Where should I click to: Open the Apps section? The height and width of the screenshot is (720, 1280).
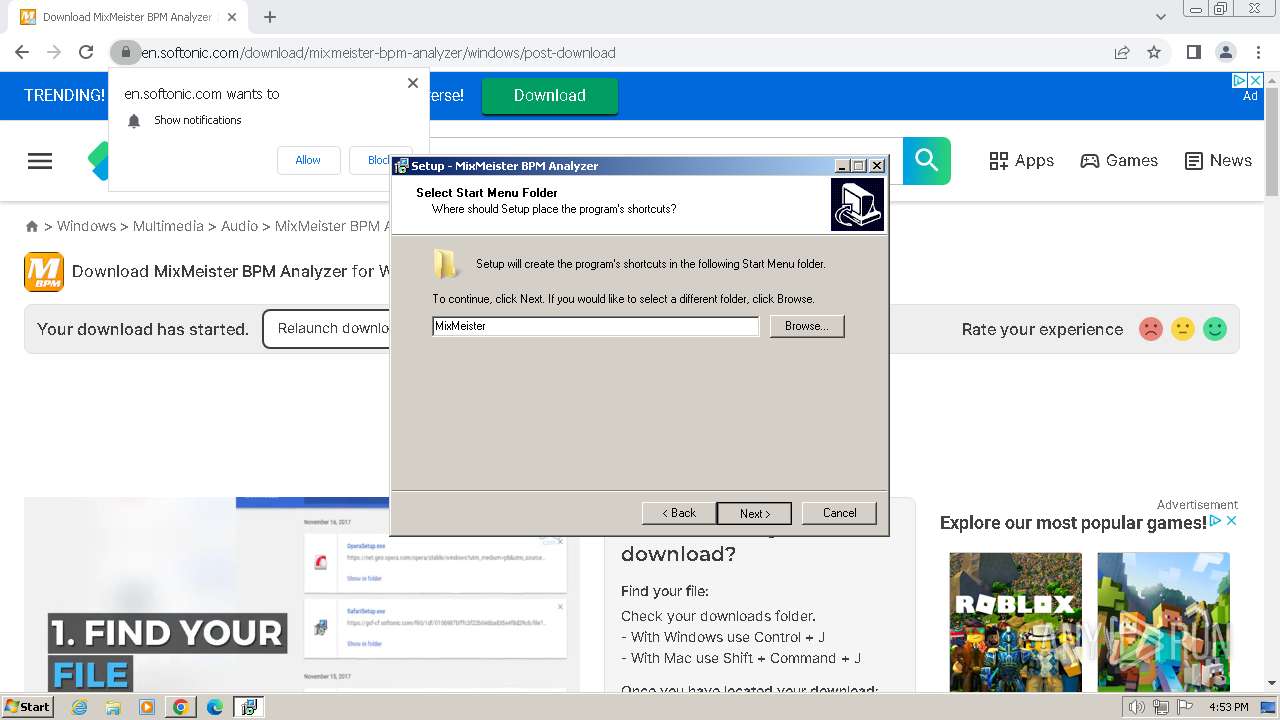pos(1021,161)
